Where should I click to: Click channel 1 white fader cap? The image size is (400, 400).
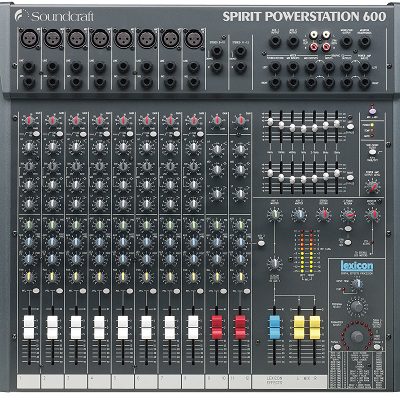pyautogui.click(x=29, y=327)
